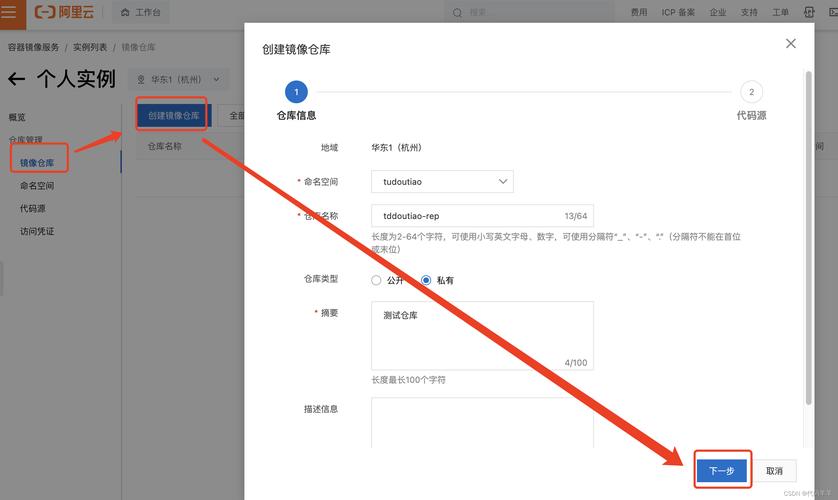Click the 个人实例 page title

tap(76, 79)
